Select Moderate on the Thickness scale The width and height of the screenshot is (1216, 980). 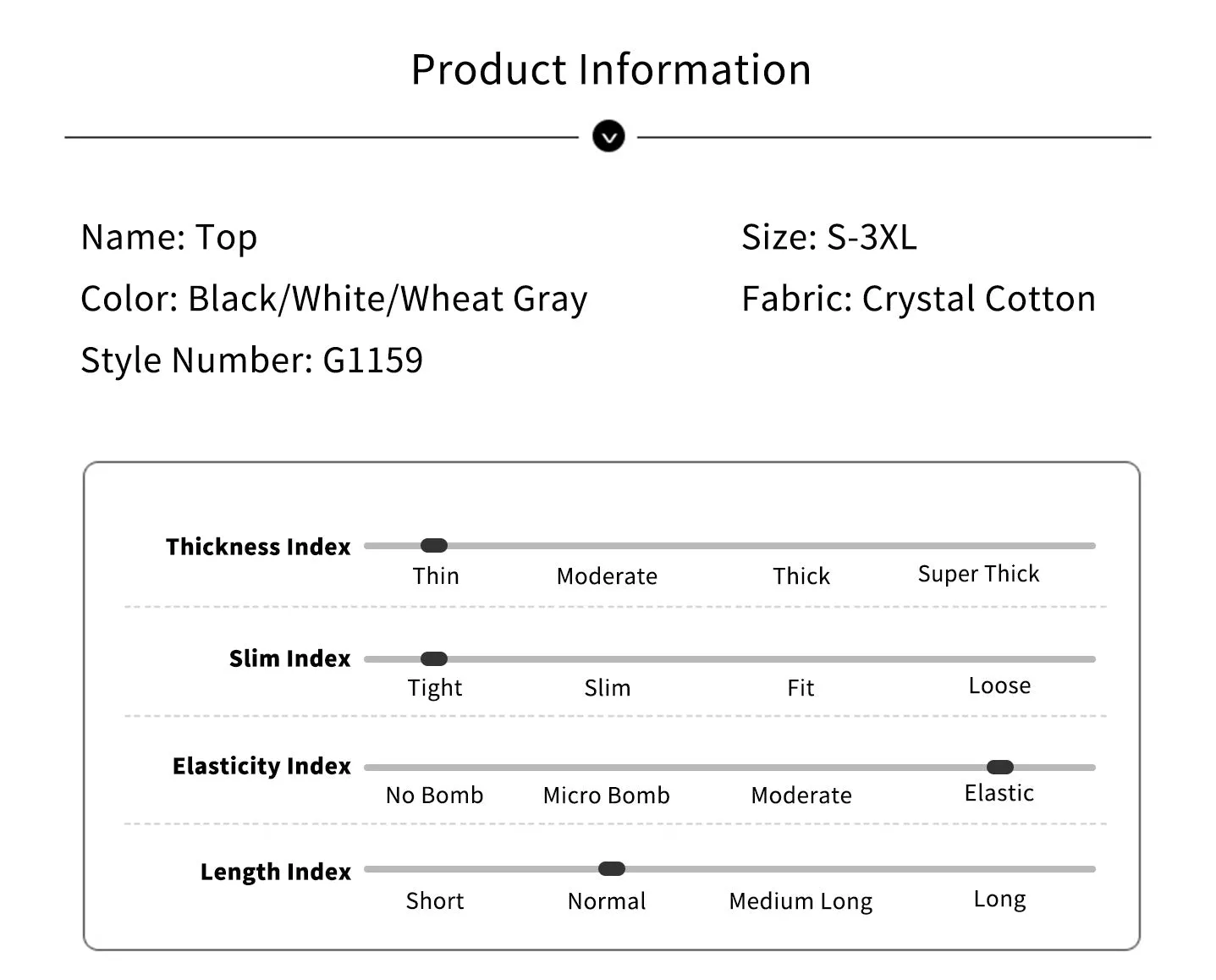[607, 576]
